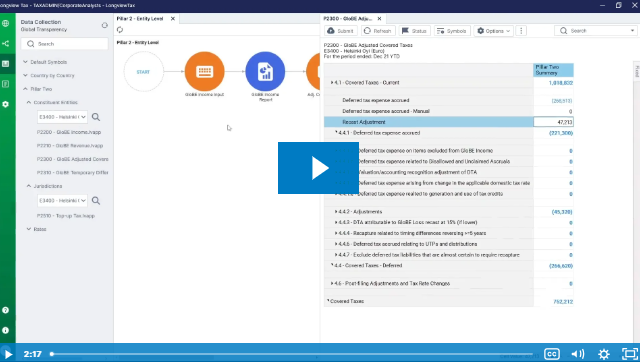The width and height of the screenshot is (640, 362).
Task: Open the help question mark icon
Action: click(6, 310)
